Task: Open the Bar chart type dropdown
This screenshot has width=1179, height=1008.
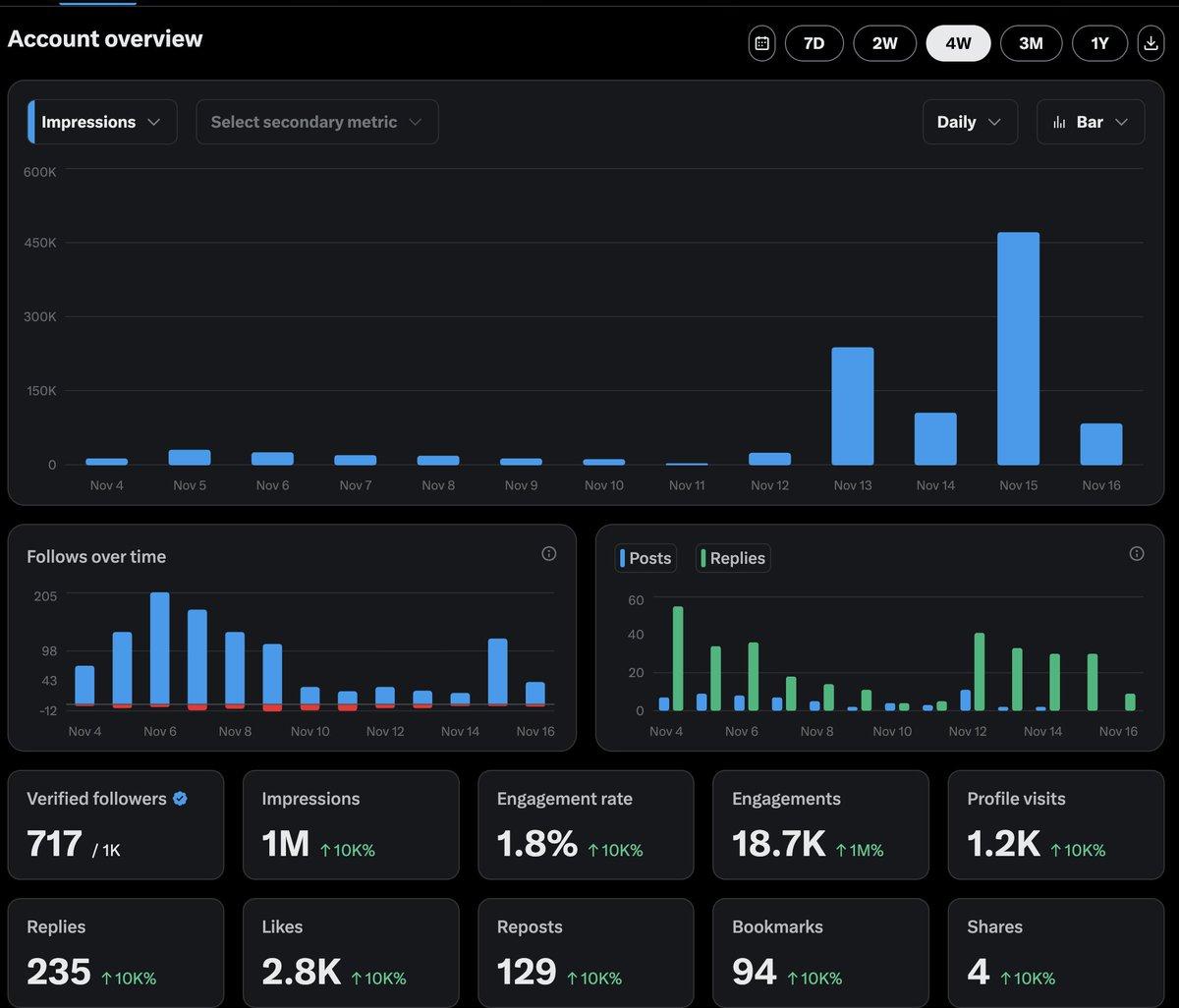Action: pos(1091,122)
